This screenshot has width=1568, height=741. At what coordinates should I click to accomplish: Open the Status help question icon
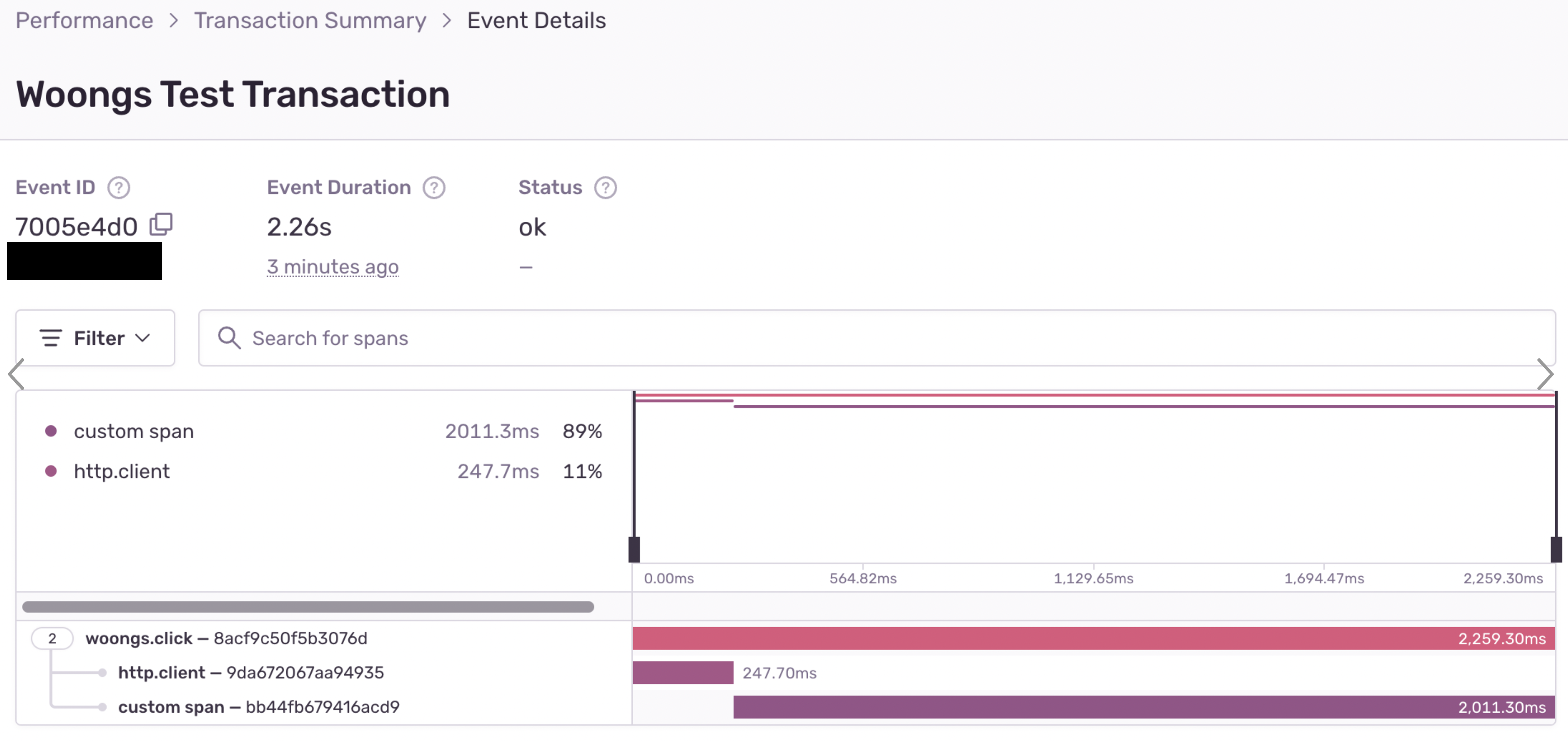coord(605,188)
